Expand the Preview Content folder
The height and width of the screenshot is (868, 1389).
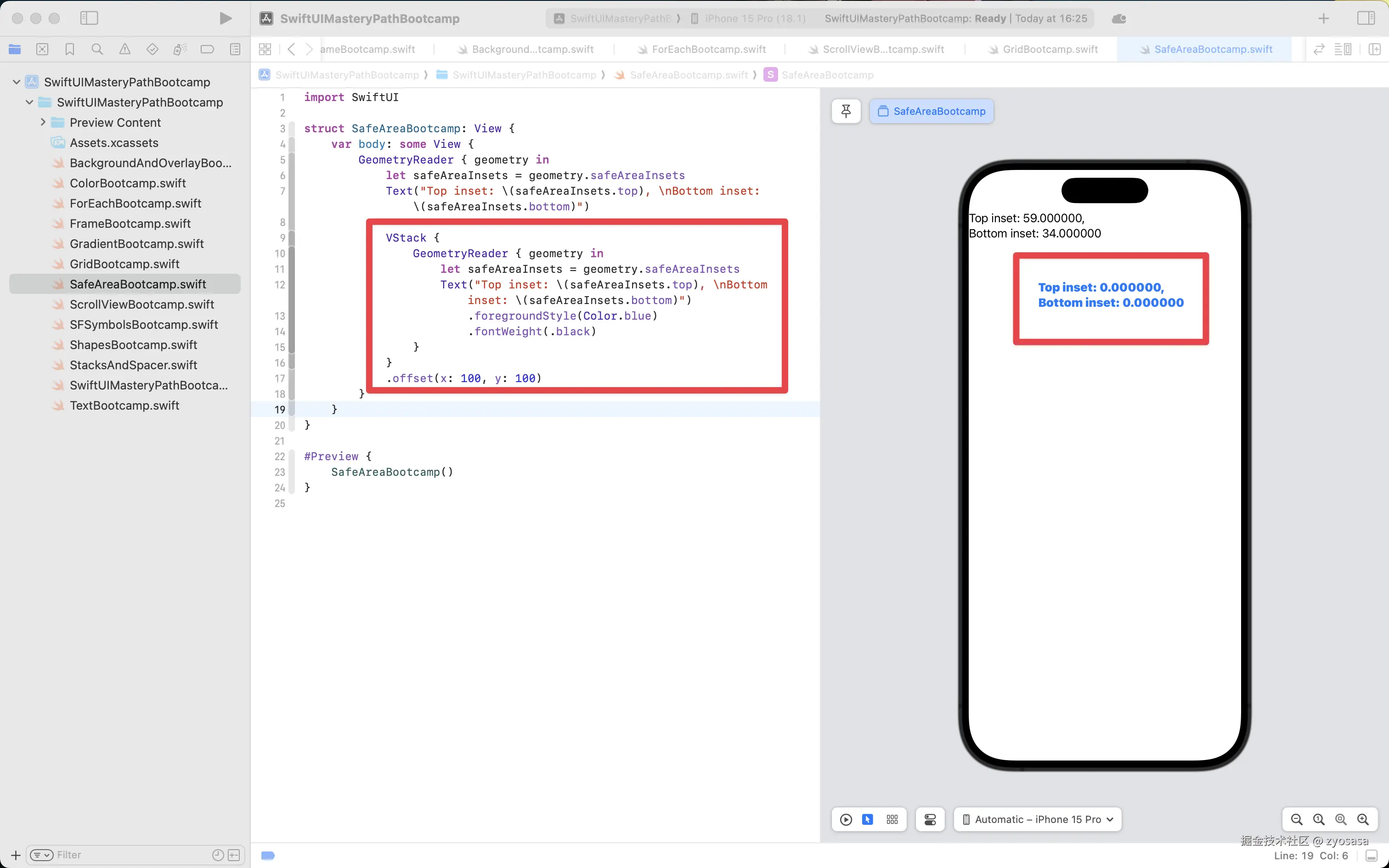coord(43,122)
